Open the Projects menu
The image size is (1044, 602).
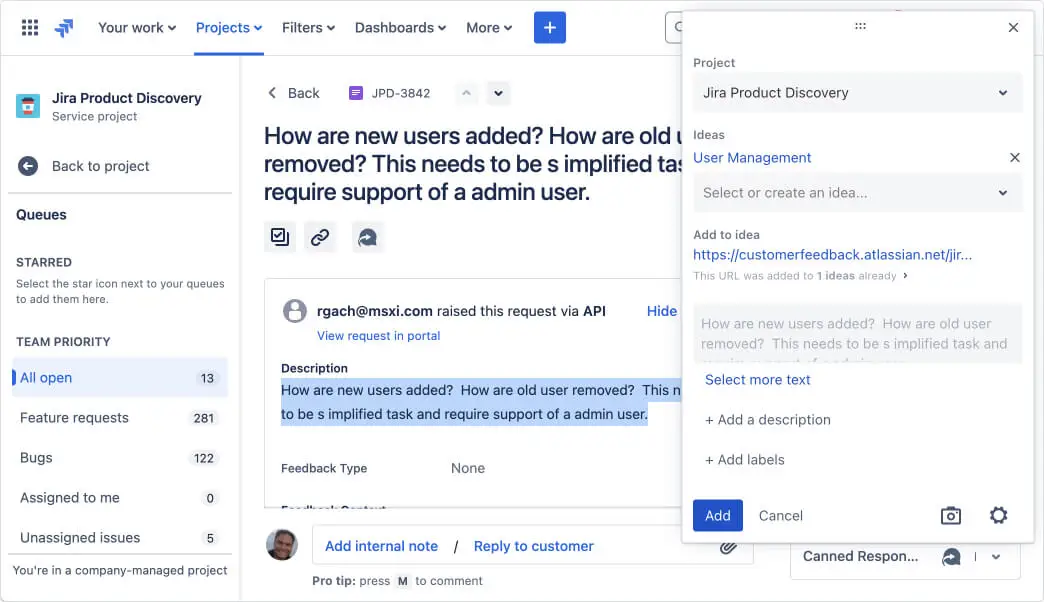228,27
